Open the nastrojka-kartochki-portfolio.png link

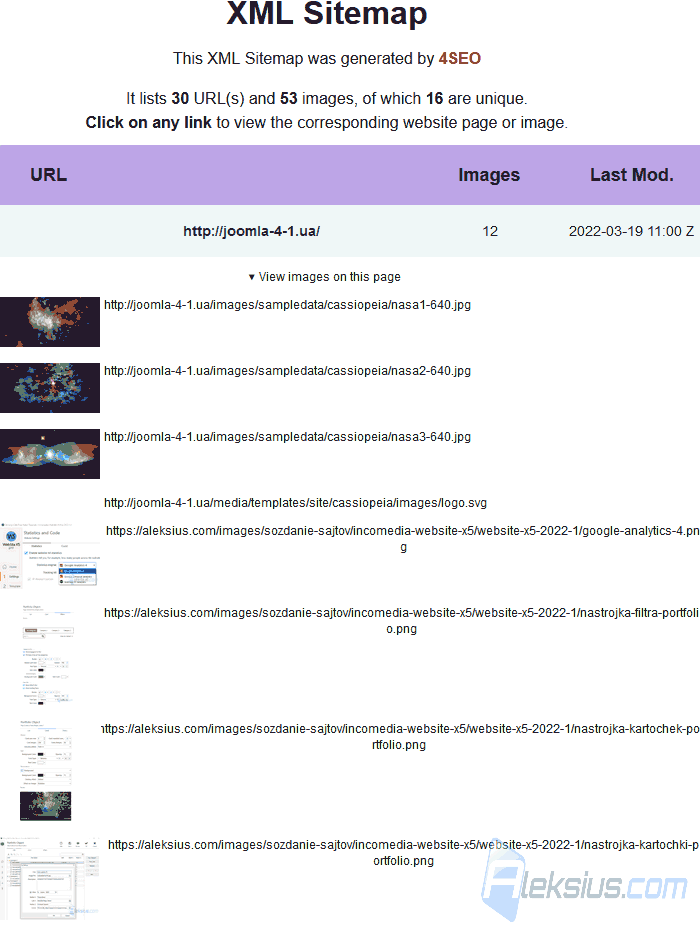[x=403, y=853]
